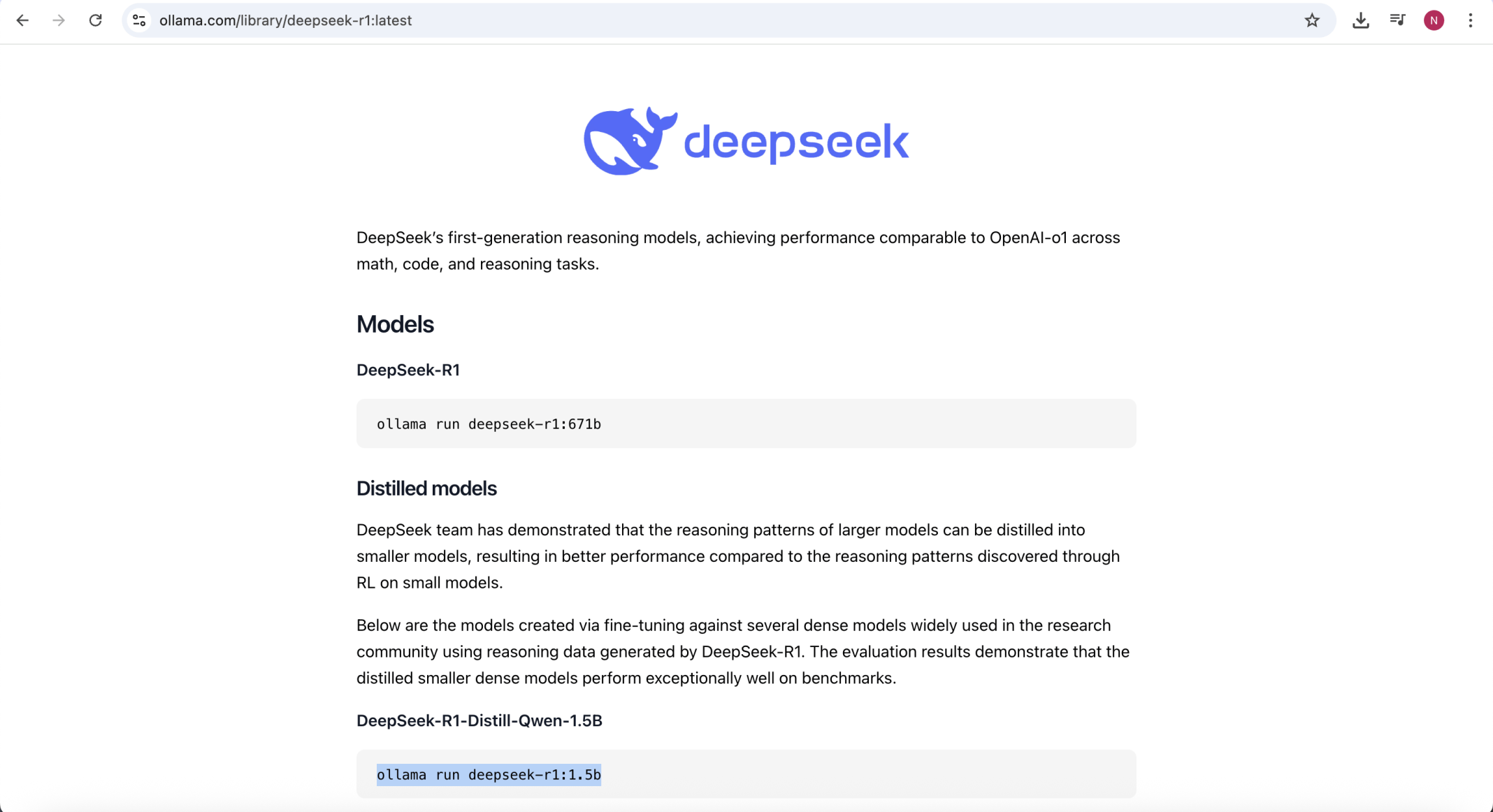Open the media controls icon
Image resolution: width=1493 pixels, height=812 pixels.
[1397, 20]
